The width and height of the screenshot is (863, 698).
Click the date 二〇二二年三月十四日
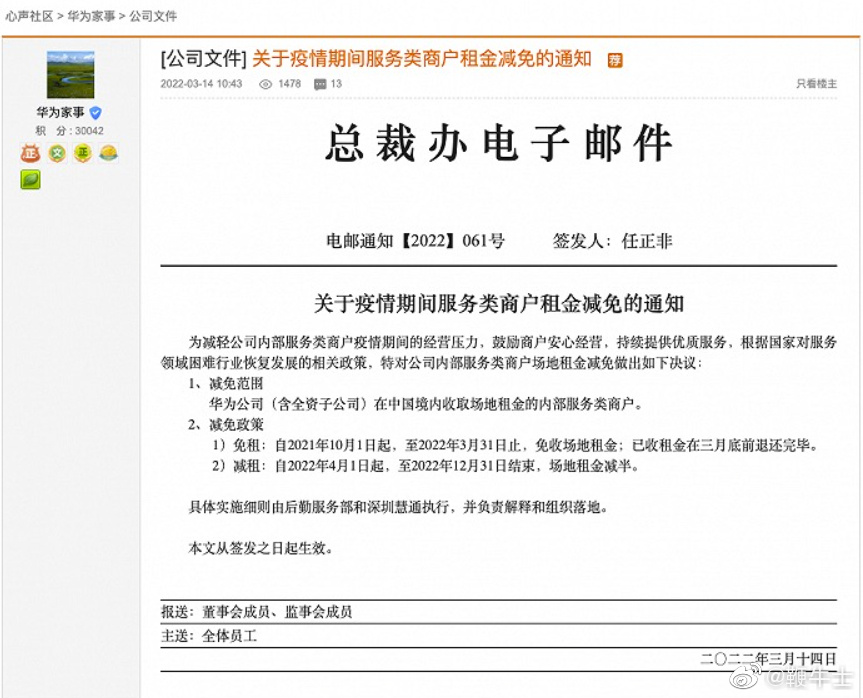[x=768, y=658]
